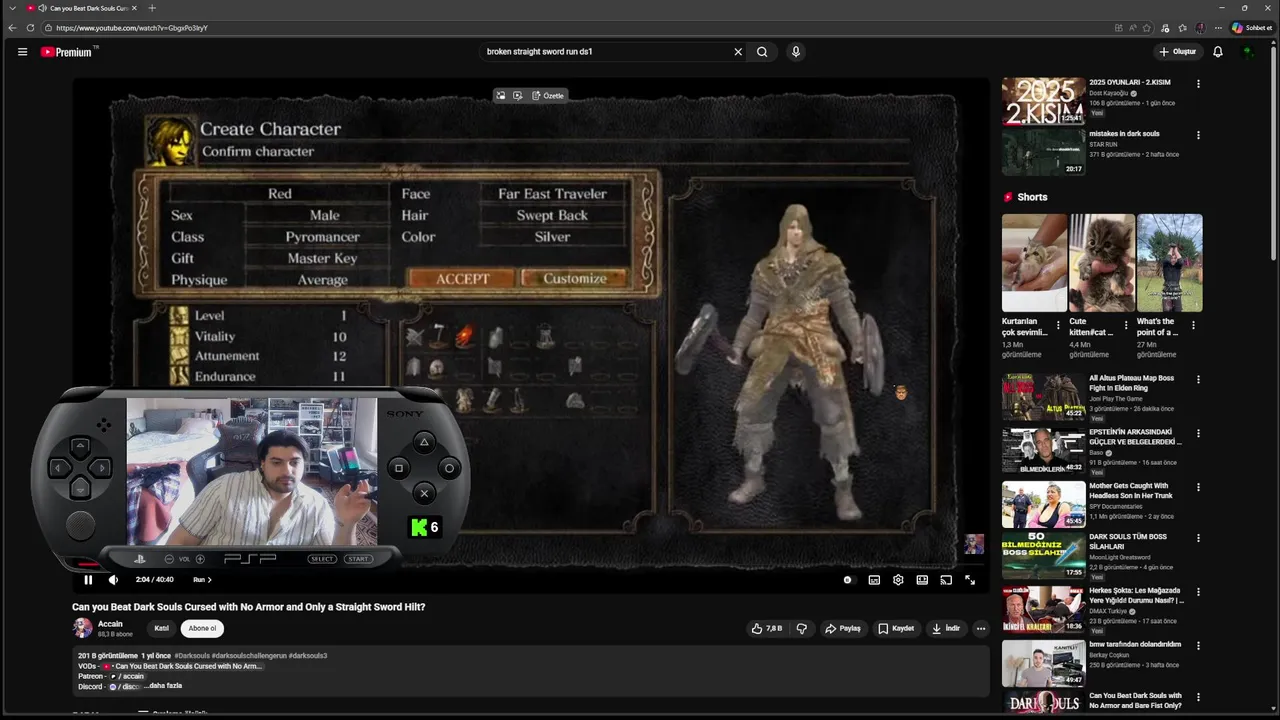This screenshot has width=1280, height=720.
Task: Open Edge favorites list icon
Action: pos(1182,28)
